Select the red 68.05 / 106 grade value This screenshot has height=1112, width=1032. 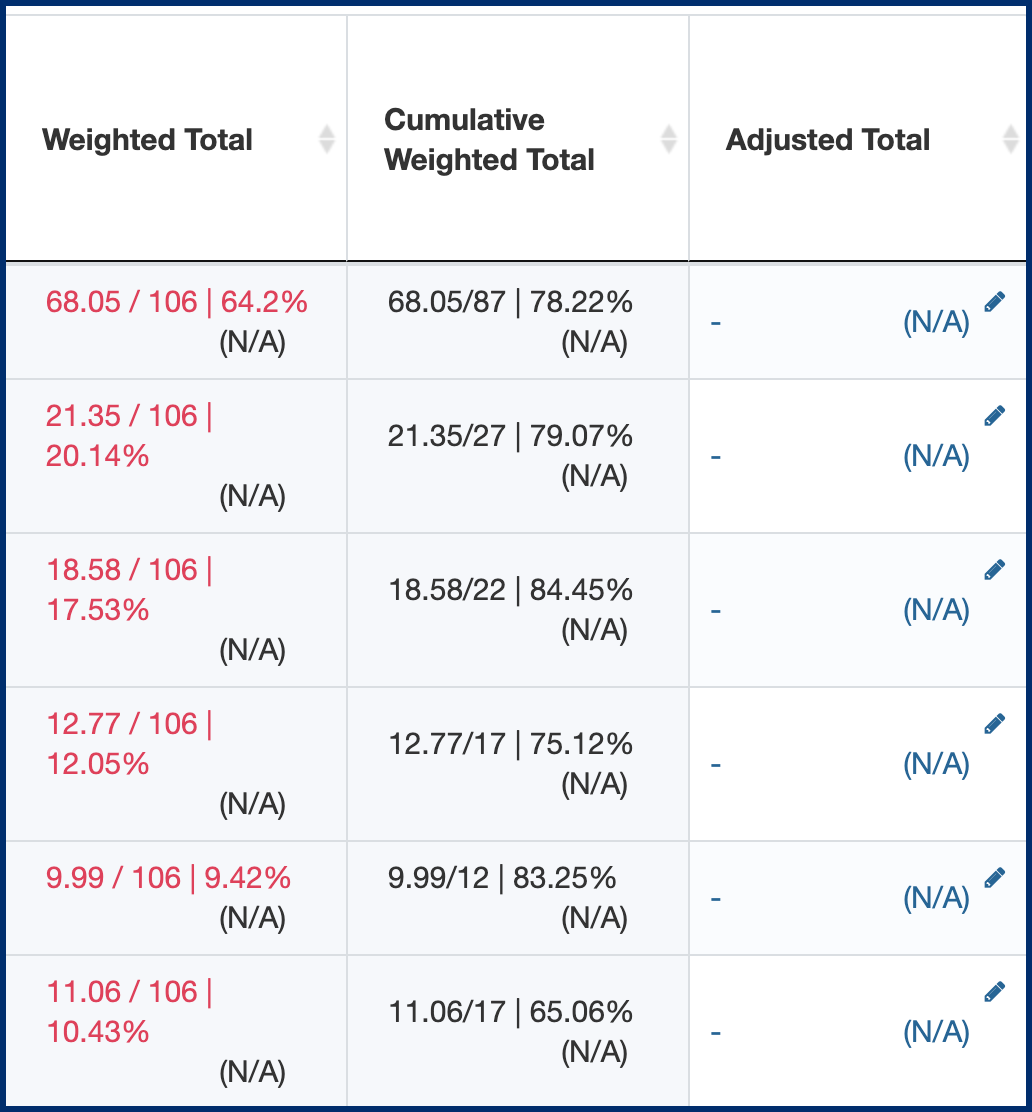tap(174, 303)
